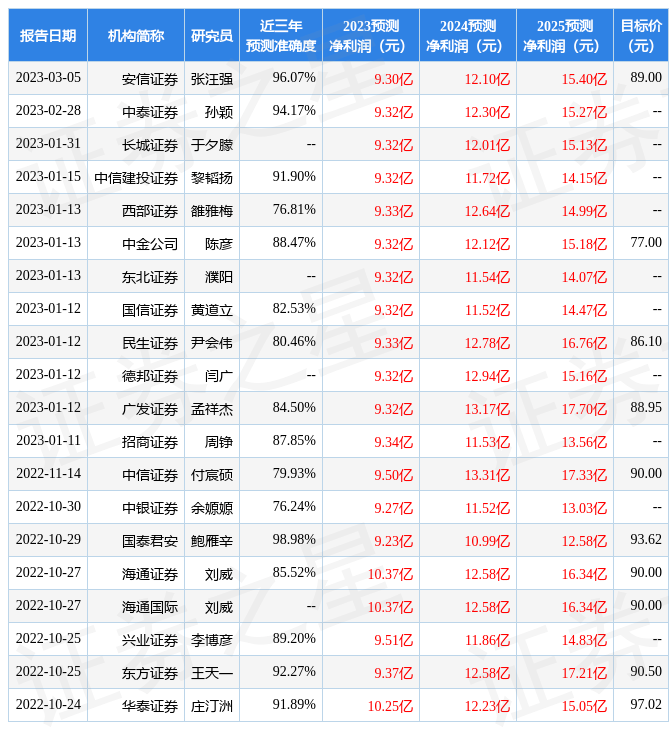The height and width of the screenshot is (730, 669).
Task: Click the 14.07亿 2025 forecast value
Action: (x=584, y=277)
